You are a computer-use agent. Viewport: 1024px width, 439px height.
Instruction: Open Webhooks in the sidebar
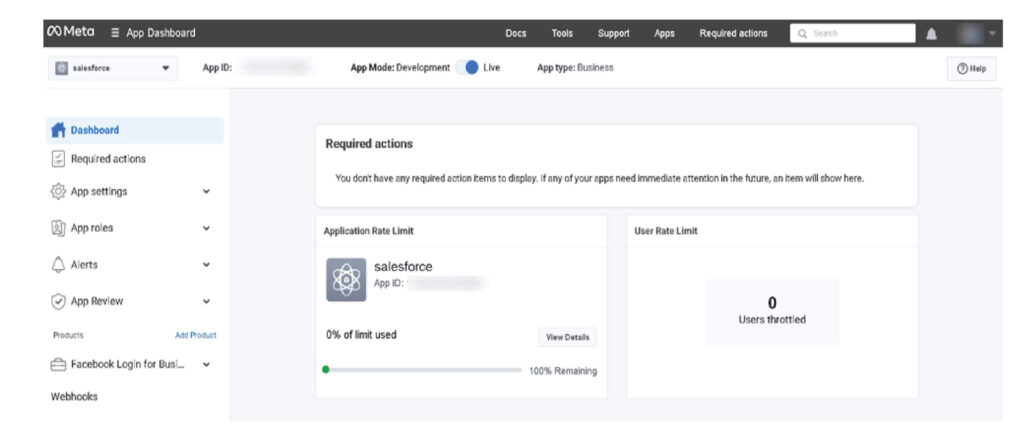coord(74,397)
